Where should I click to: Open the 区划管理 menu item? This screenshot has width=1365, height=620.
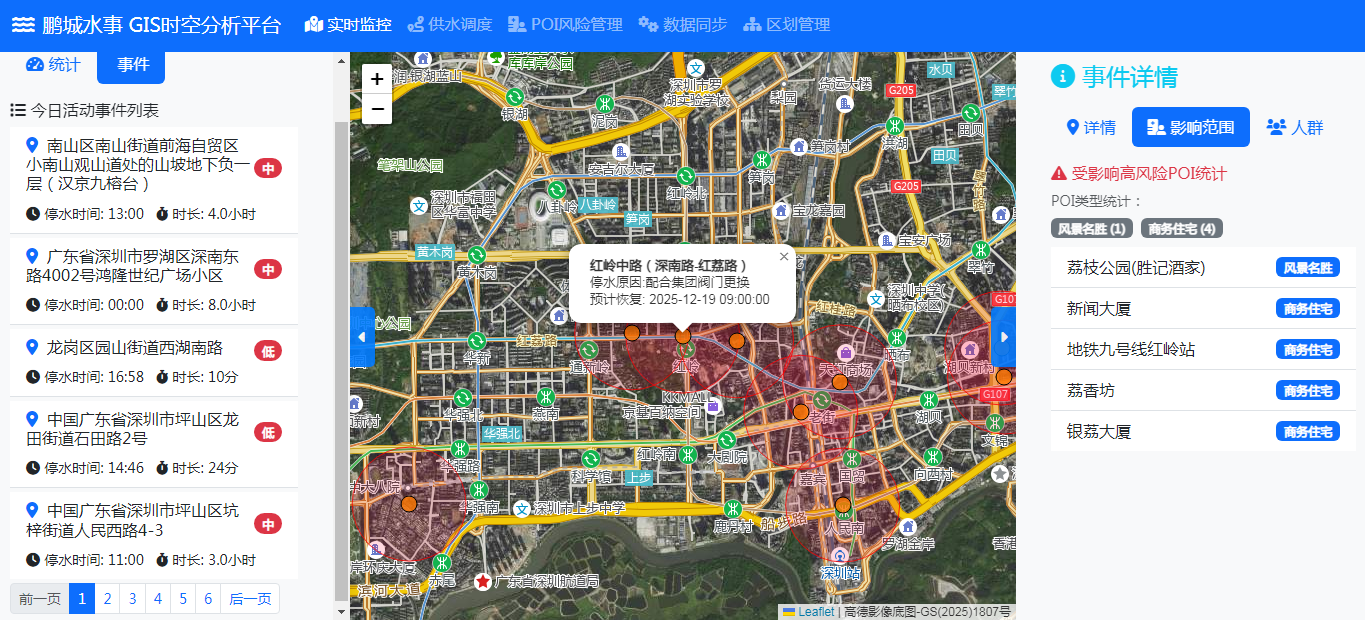786,25
